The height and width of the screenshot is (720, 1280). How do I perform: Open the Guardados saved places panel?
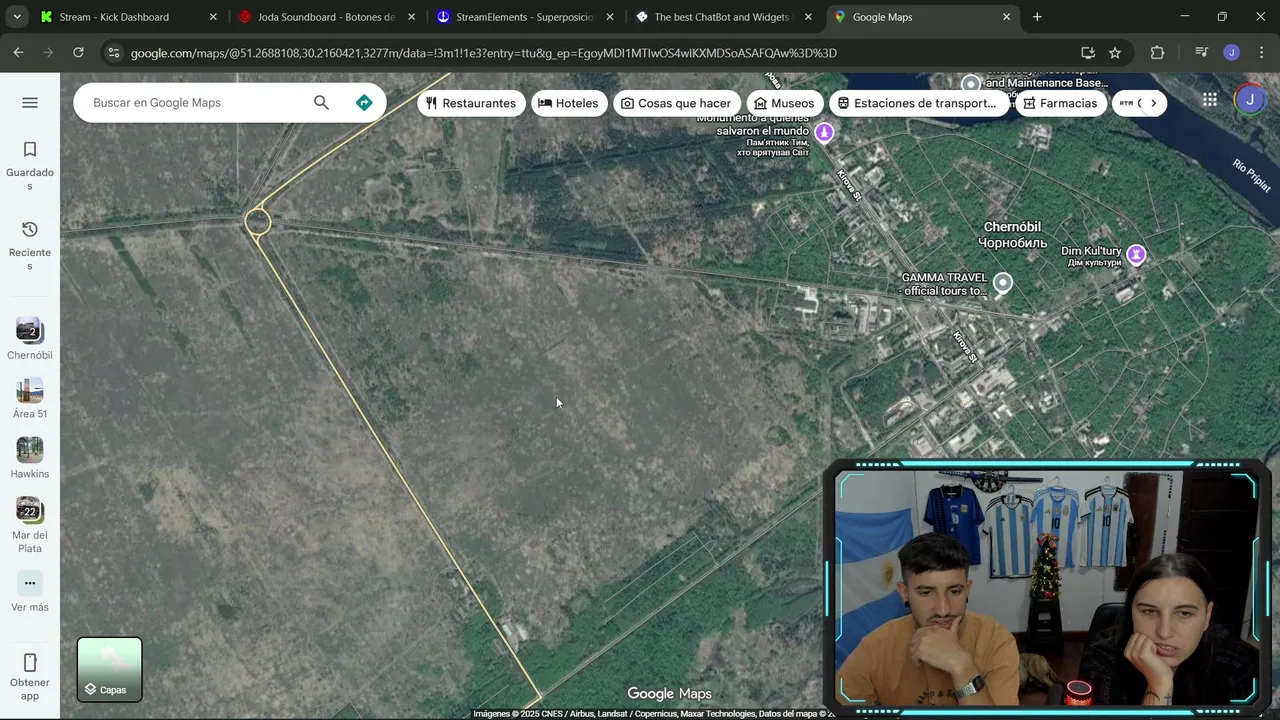pyautogui.click(x=30, y=165)
